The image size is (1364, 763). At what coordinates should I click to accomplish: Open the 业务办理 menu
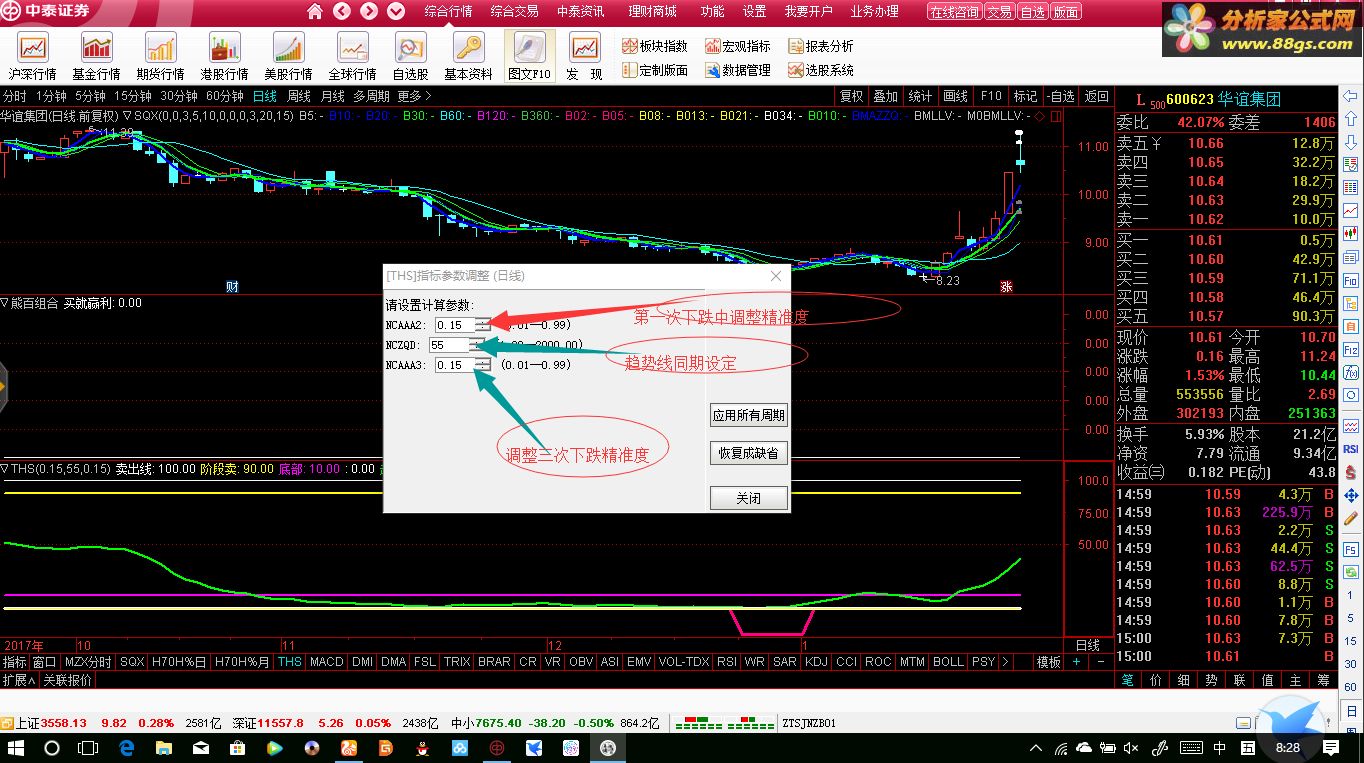[x=874, y=11]
